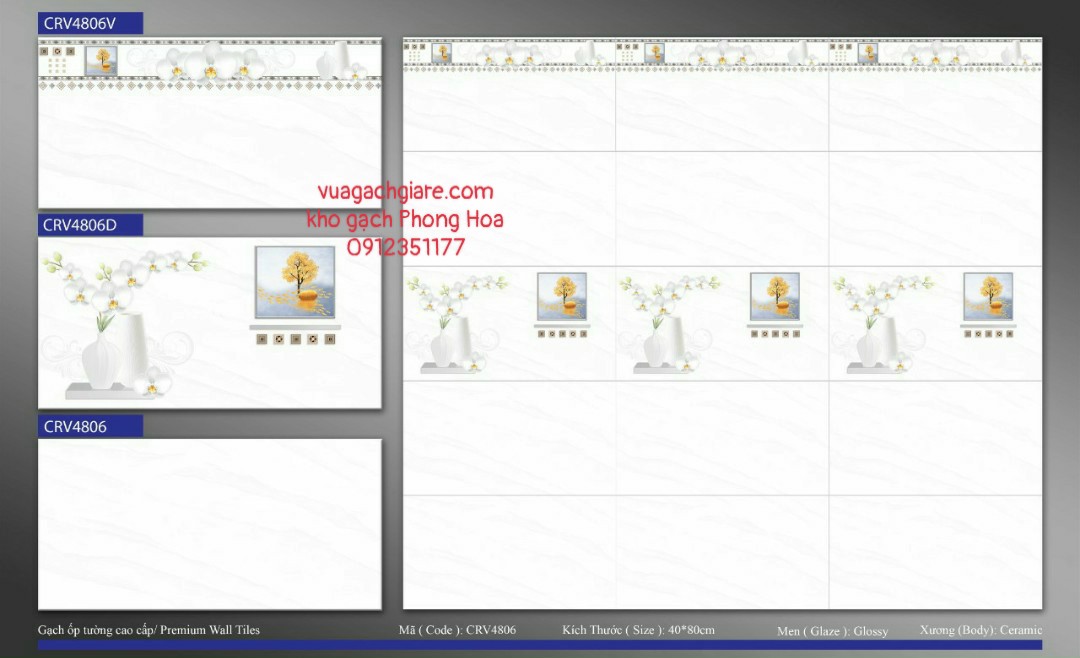Click the 'Mã ( Code ): CRV4806' footer text
This screenshot has width=1080, height=658.
(x=457, y=630)
